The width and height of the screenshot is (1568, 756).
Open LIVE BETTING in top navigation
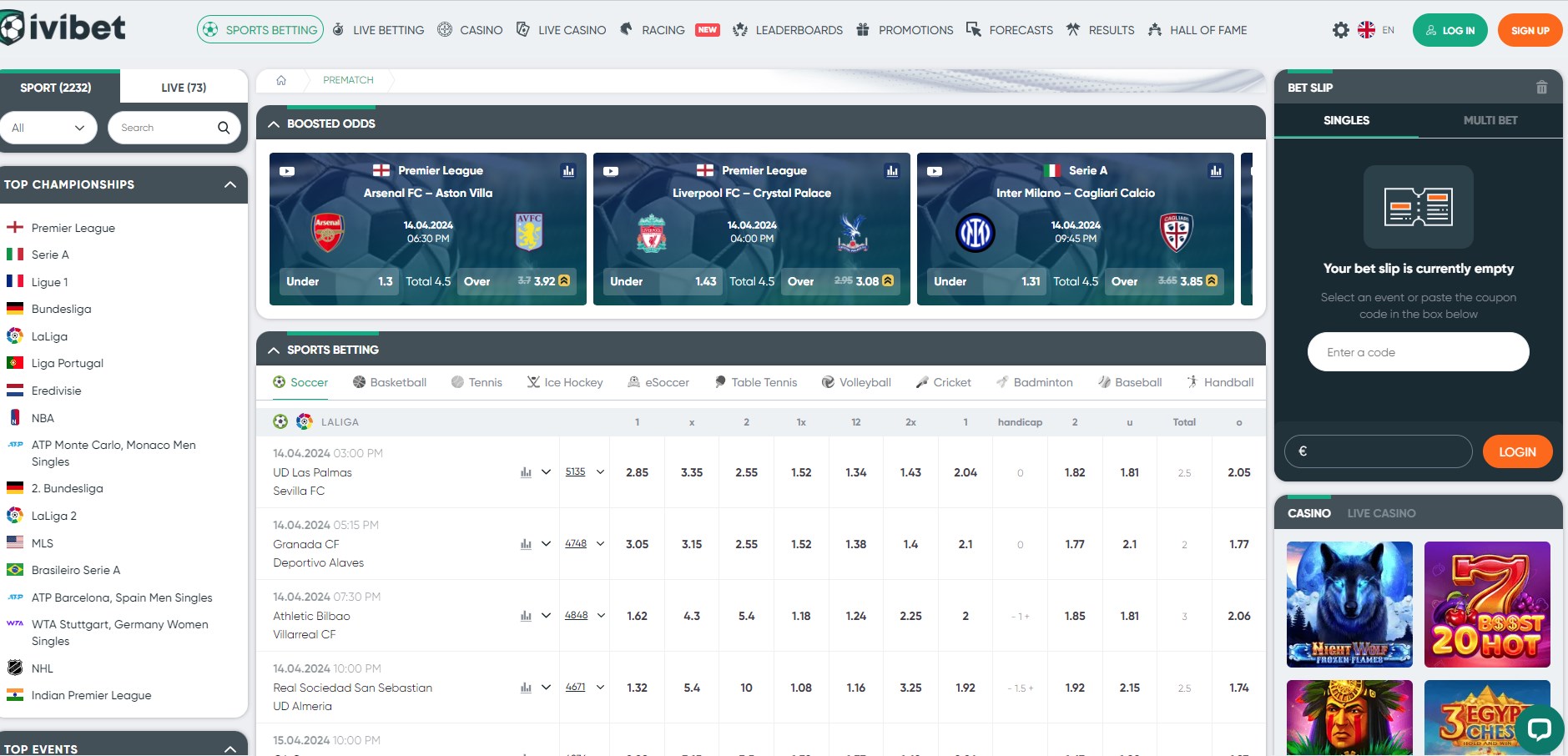pos(378,30)
